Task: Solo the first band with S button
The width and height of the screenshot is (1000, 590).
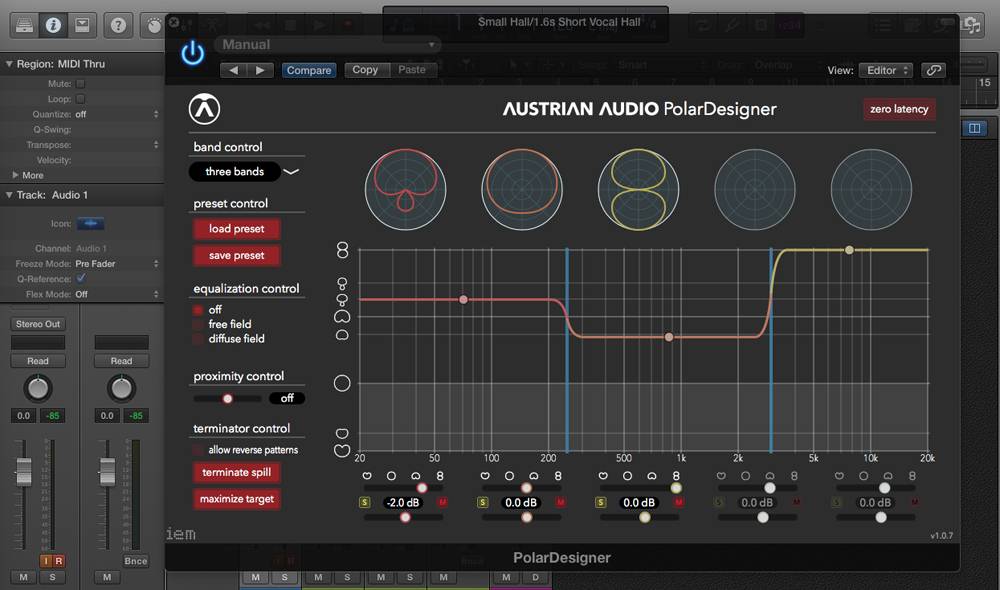Action: 364,503
